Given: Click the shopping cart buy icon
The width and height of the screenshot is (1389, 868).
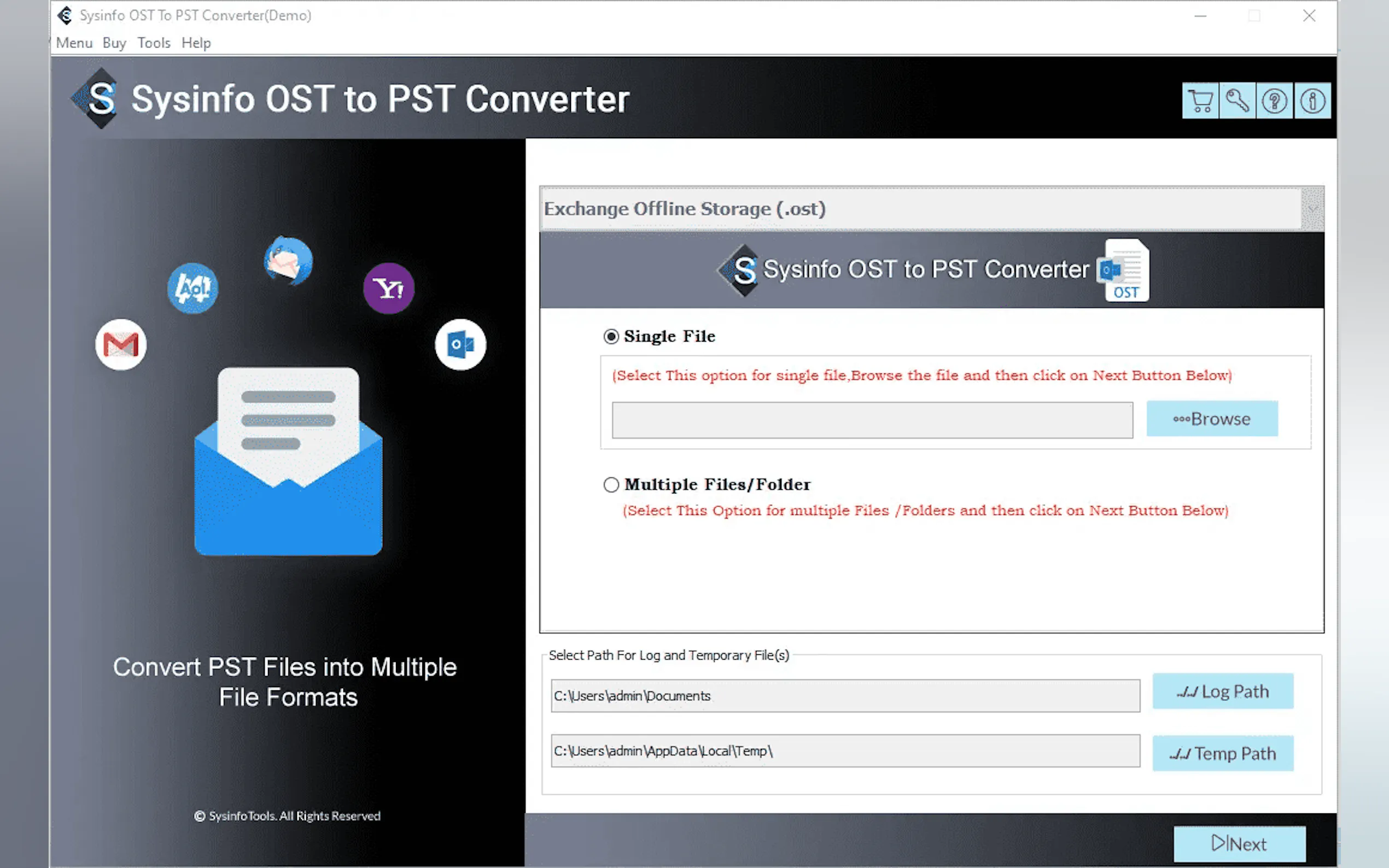Looking at the screenshot, I should click(x=1199, y=101).
